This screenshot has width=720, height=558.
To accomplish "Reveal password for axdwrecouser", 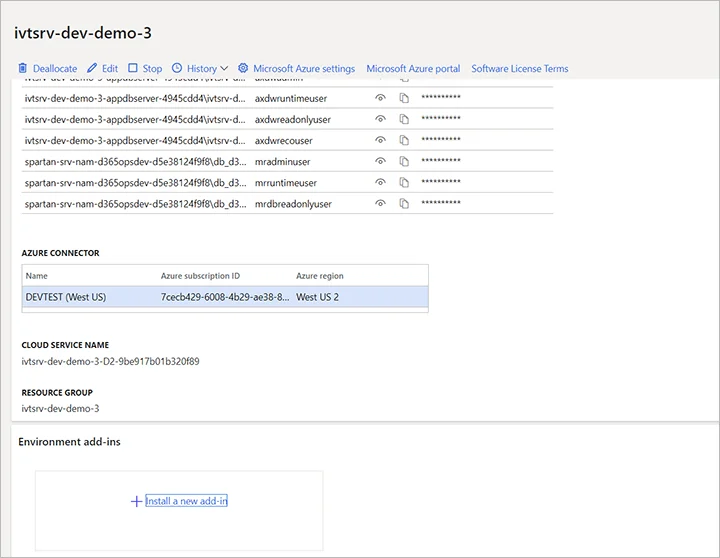I will pyautogui.click(x=380, y=140).
